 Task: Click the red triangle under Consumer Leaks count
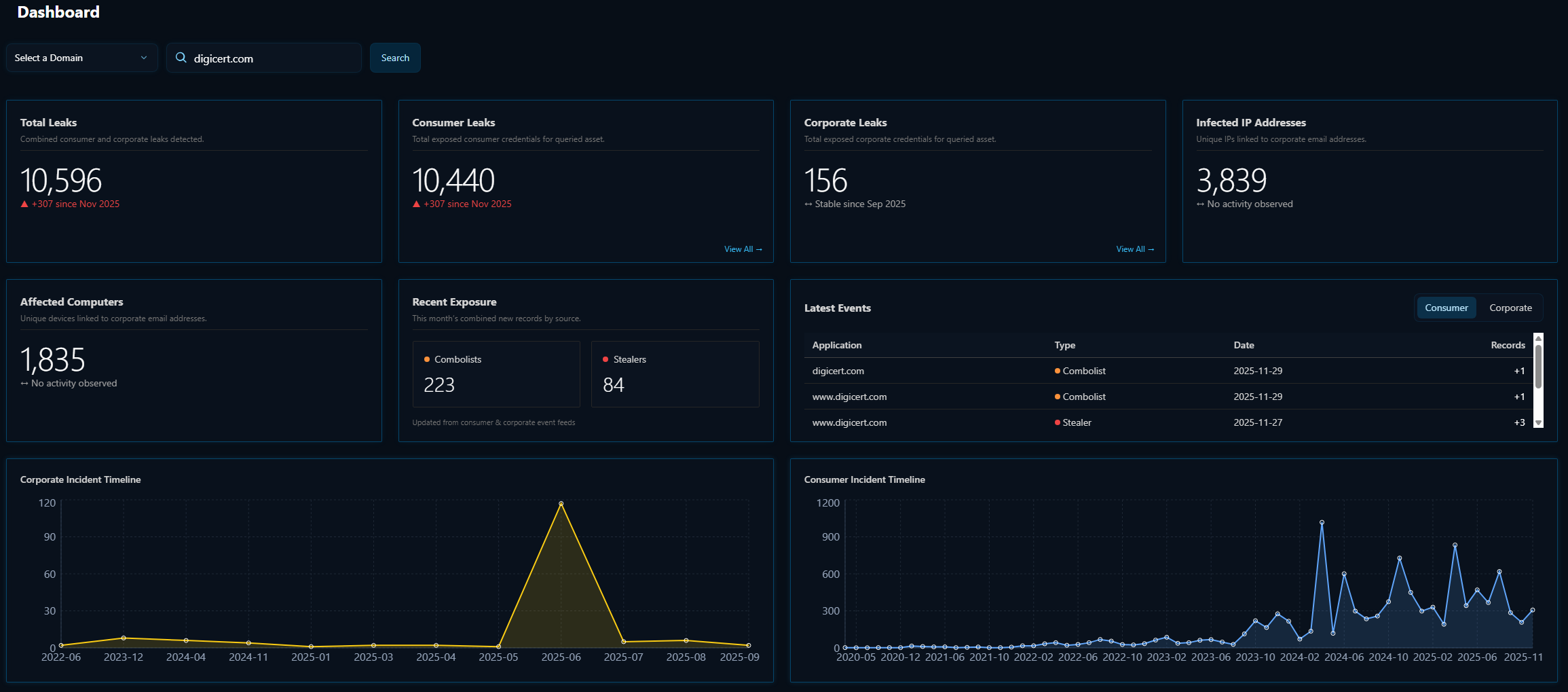416,204
